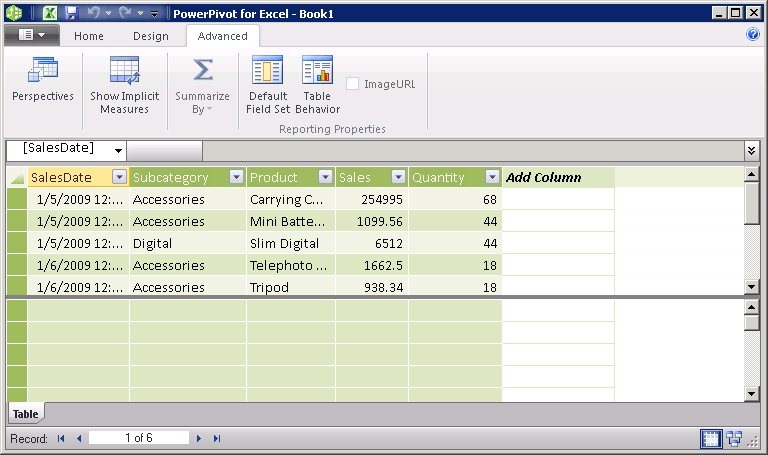Open the Perspectives dialog
Viewport: 768px width, 455px height.
pos(43,80)
